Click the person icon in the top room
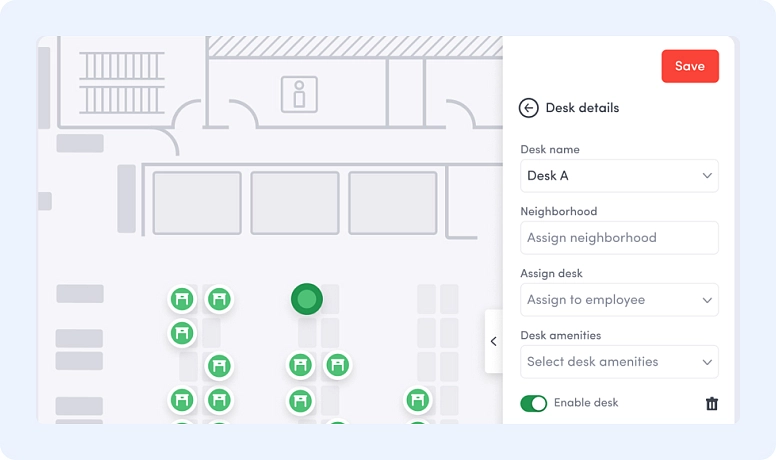 pyautogui.click(x=298, y=94)
